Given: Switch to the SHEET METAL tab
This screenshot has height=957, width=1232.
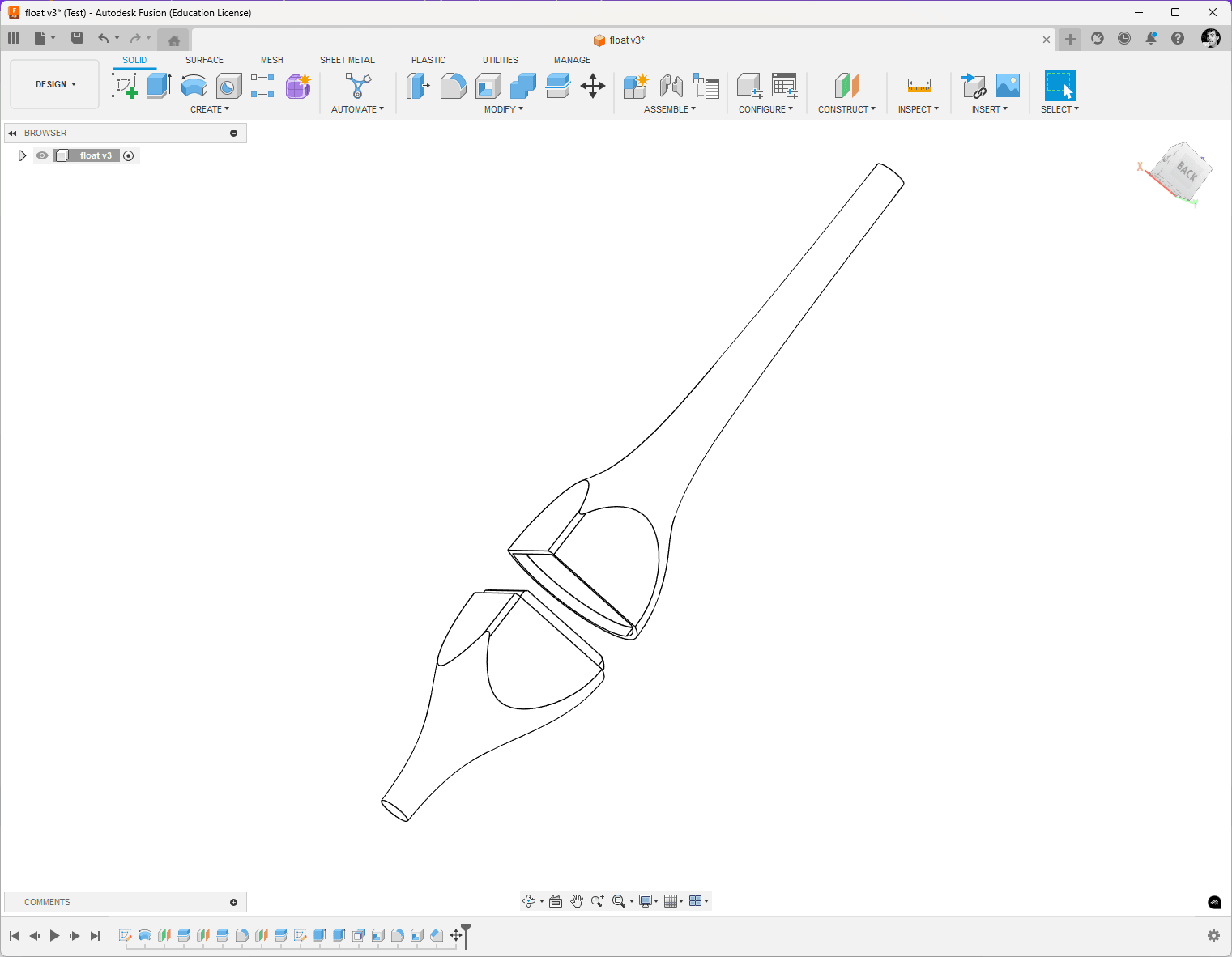Looking at the screenshot, I should 347,60.
